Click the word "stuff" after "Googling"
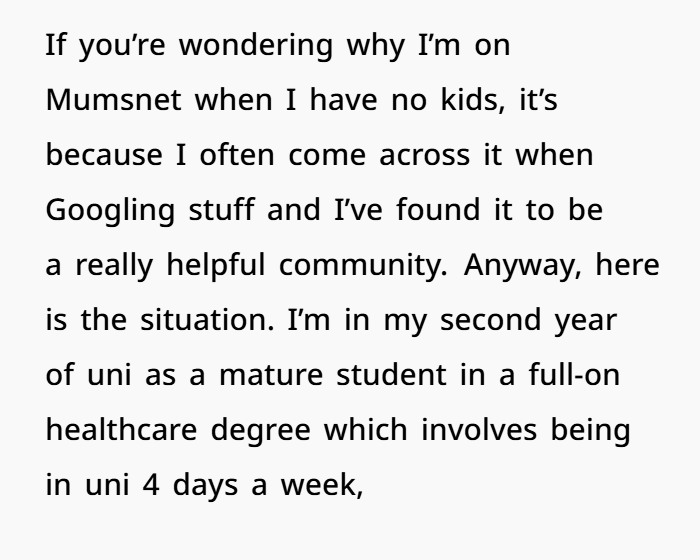 tap(222, 209)
